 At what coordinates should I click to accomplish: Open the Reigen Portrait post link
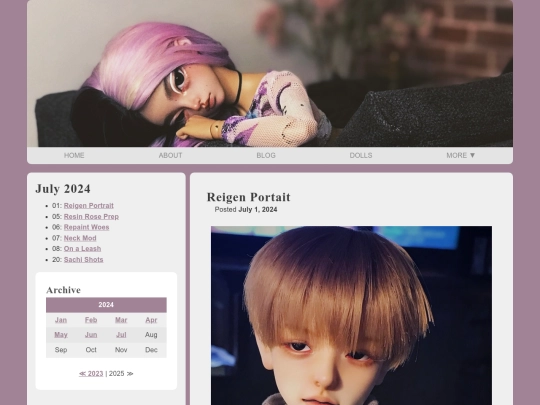pyautogui.click(x=89, y=206)
